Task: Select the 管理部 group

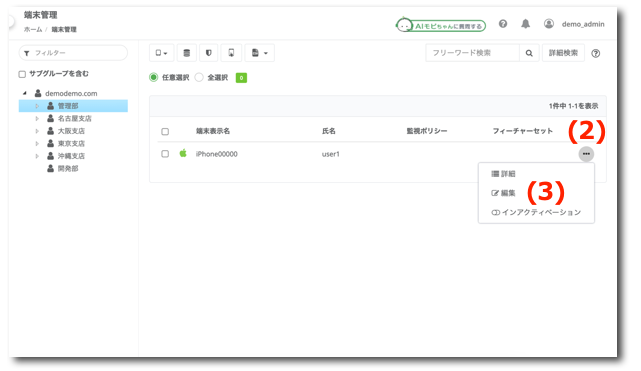Action: (68, 106)
